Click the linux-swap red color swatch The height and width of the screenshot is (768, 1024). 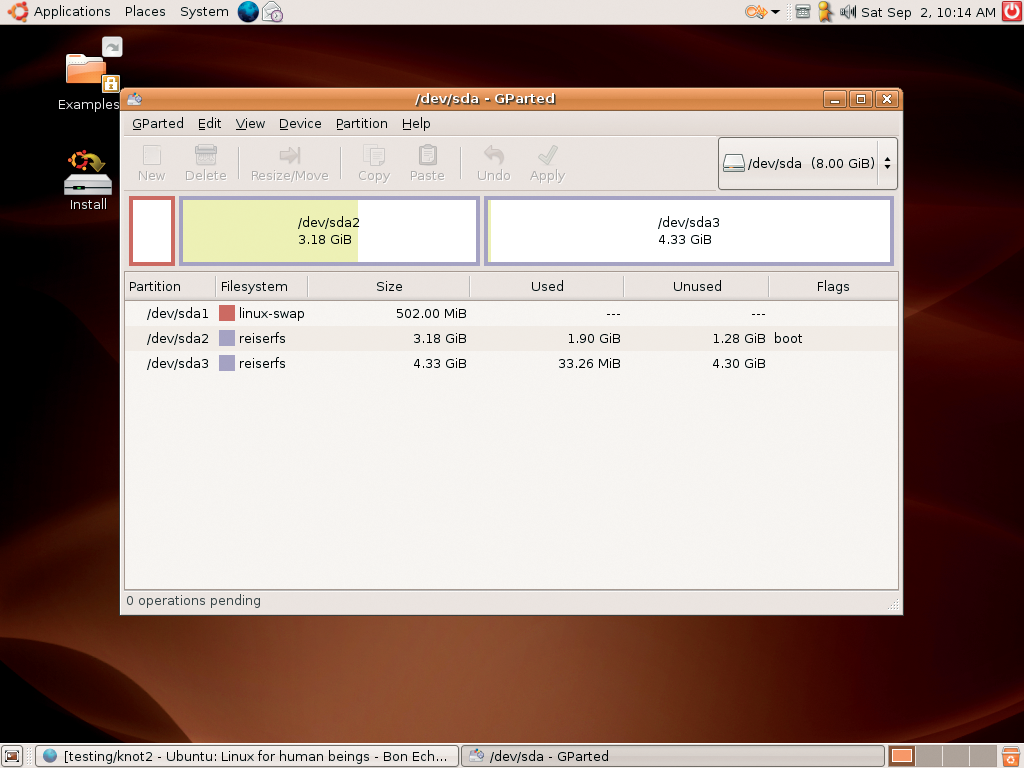click(x=227, y=313)
